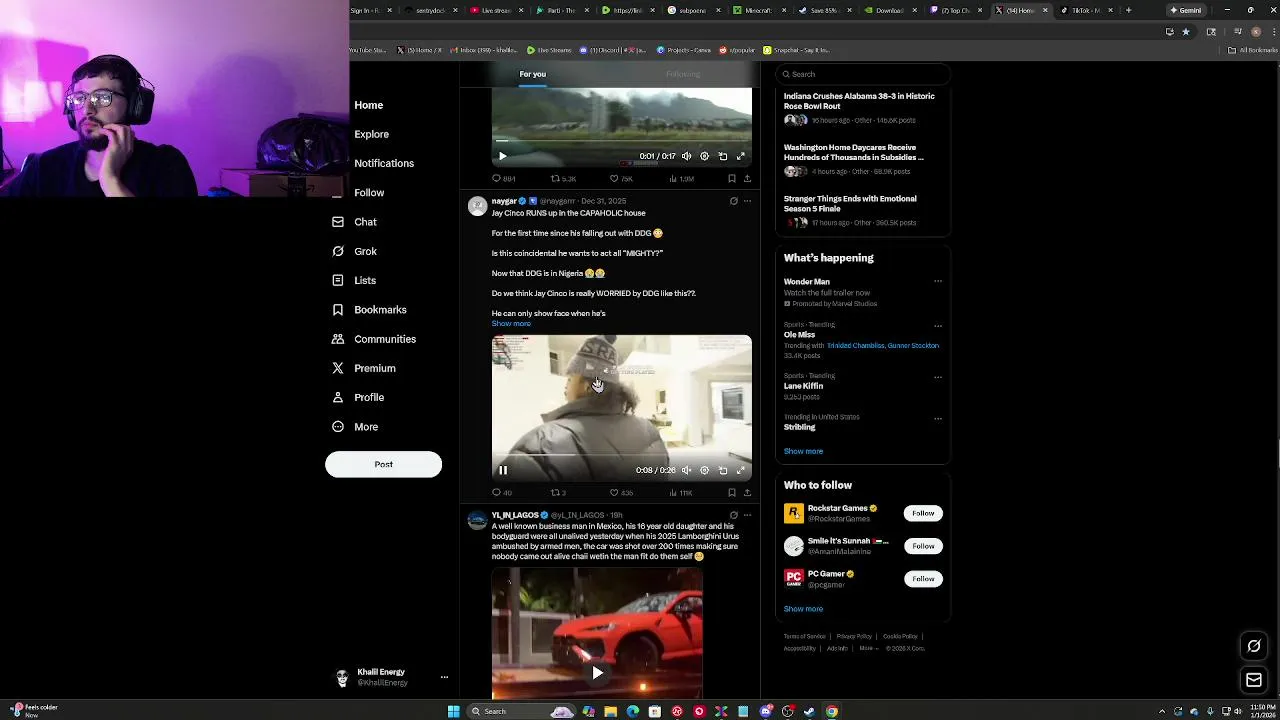
Task: Click the Profile person icon
Action: pos(338,397)
